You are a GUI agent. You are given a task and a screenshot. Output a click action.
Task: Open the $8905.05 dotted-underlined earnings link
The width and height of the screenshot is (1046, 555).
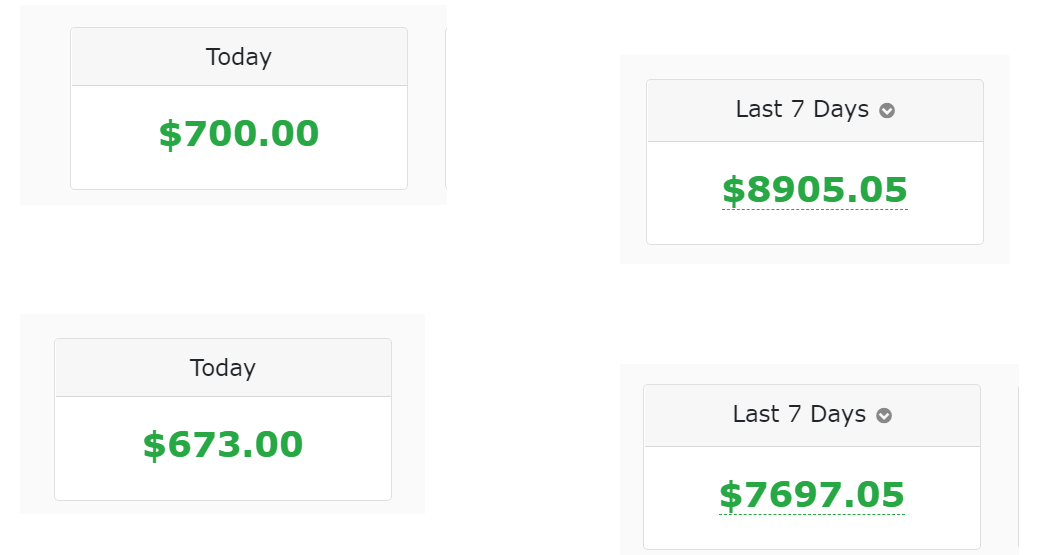click(815, 190)
